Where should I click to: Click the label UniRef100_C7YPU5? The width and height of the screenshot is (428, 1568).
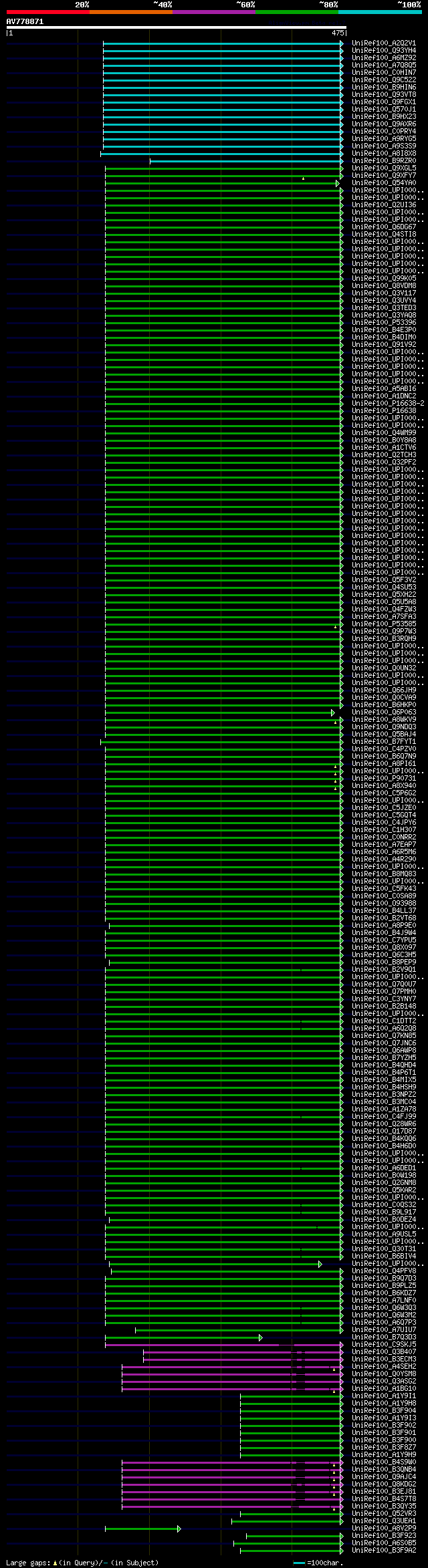tap(384, 940)
